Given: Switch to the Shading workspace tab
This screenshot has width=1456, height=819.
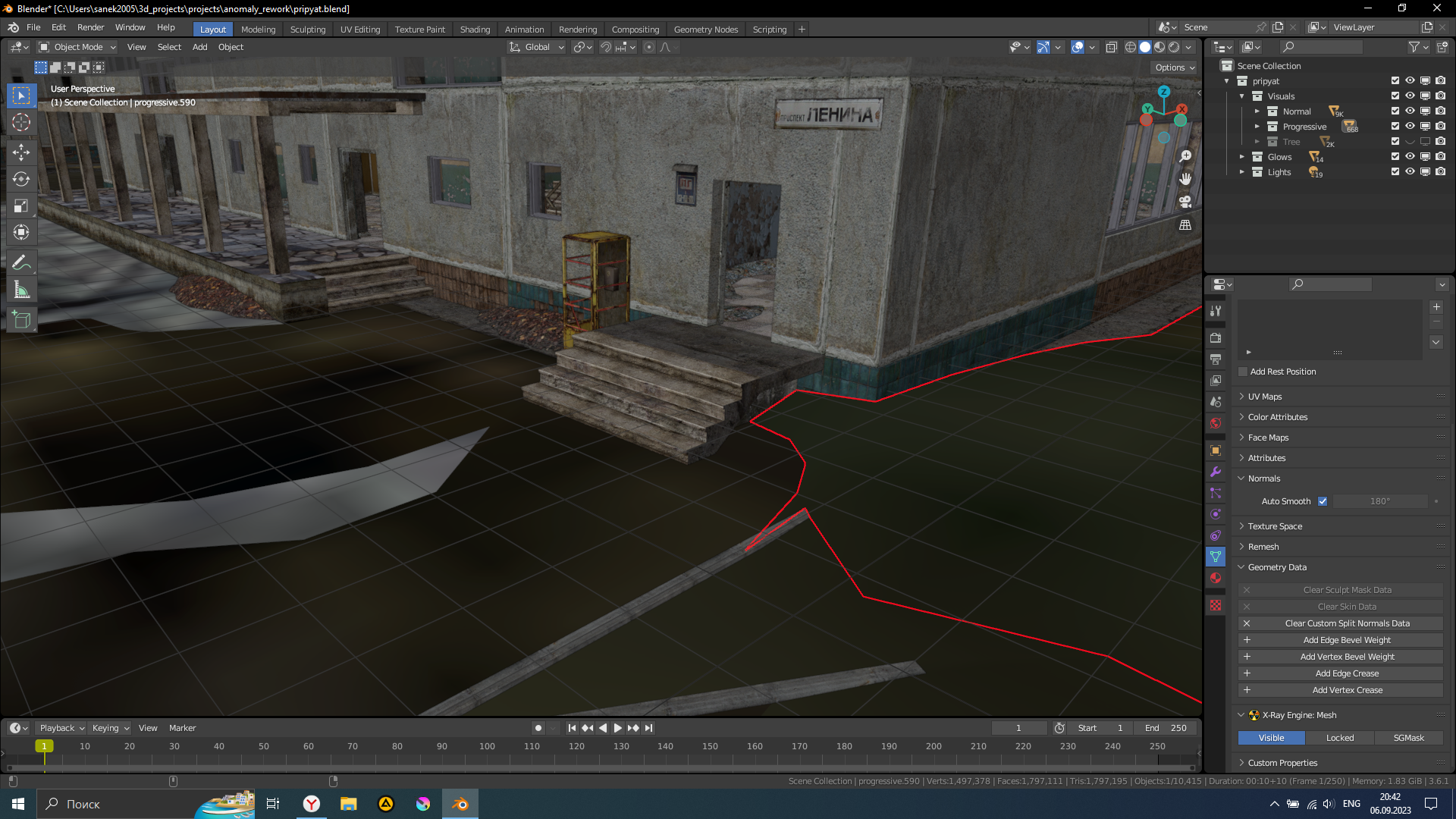Looking at the screenshot, I should click(x=475, y=30).
